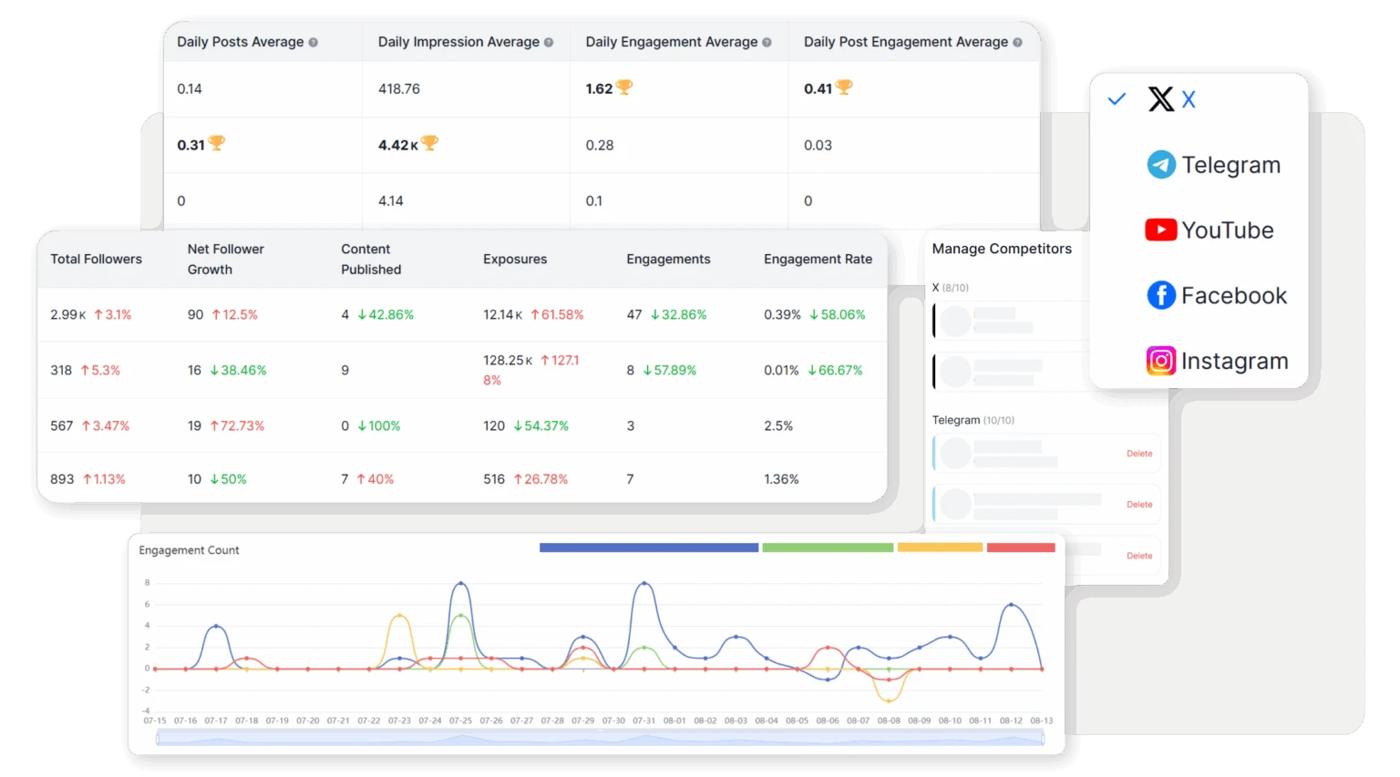
Task: Select second X competitor placeholder card
Action: pos(1010,371)
